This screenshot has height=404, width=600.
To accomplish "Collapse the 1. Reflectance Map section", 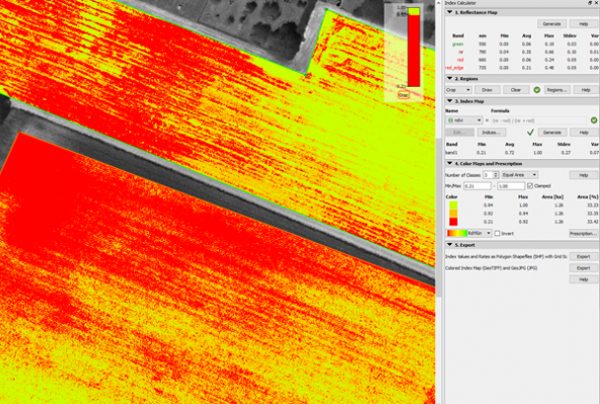I will (448, 12).
